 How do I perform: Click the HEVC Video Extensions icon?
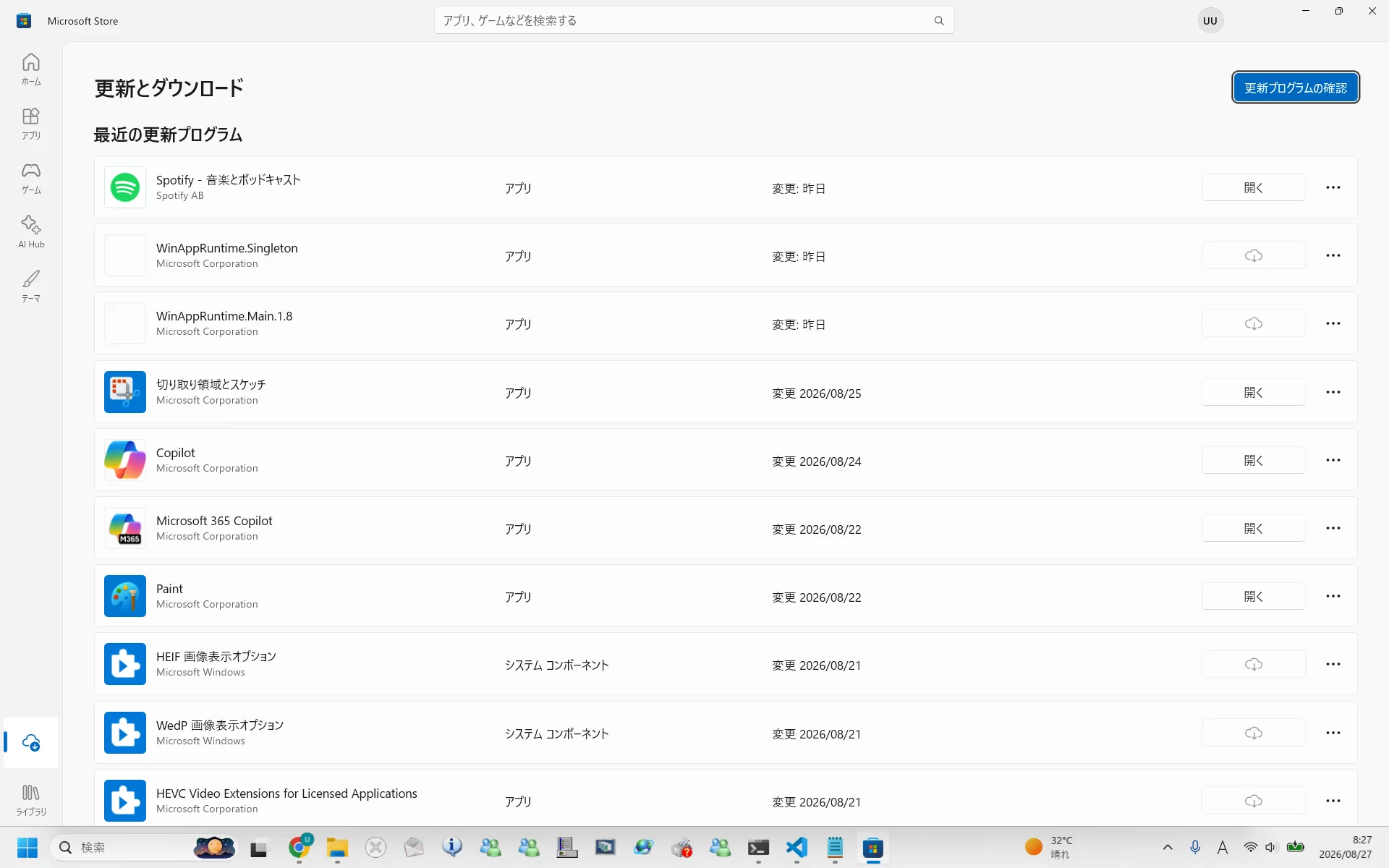125,801
